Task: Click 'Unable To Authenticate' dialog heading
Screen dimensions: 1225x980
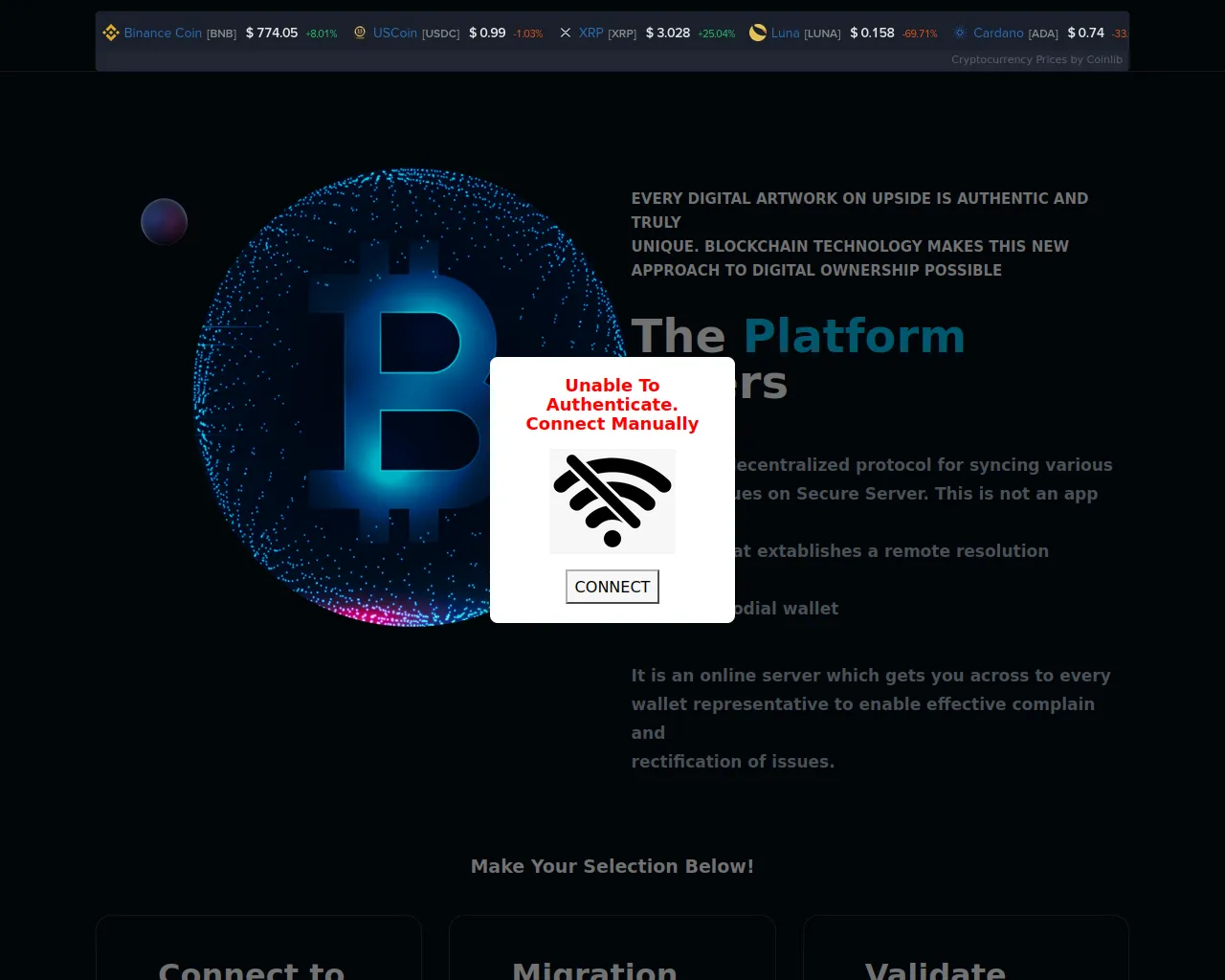Action: (612, 404)
